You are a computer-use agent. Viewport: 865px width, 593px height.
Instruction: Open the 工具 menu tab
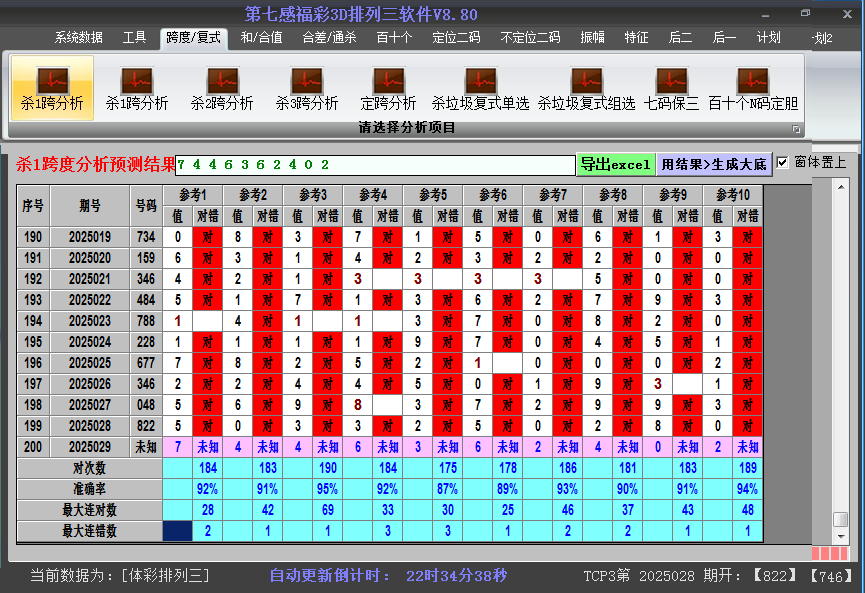pyautogui.click(x=134, y=38)
